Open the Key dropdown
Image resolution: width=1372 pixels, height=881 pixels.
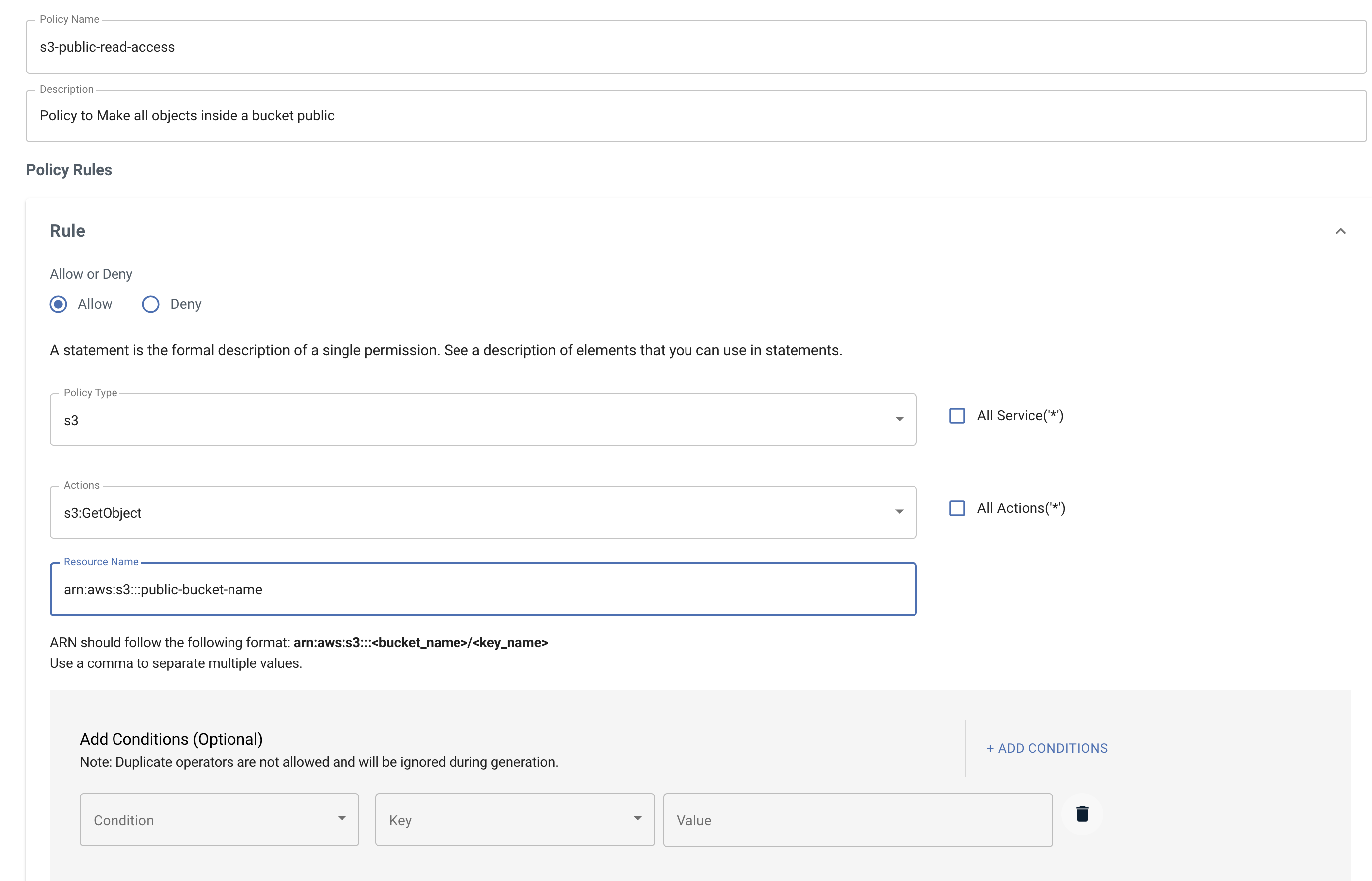click(514, 820)
